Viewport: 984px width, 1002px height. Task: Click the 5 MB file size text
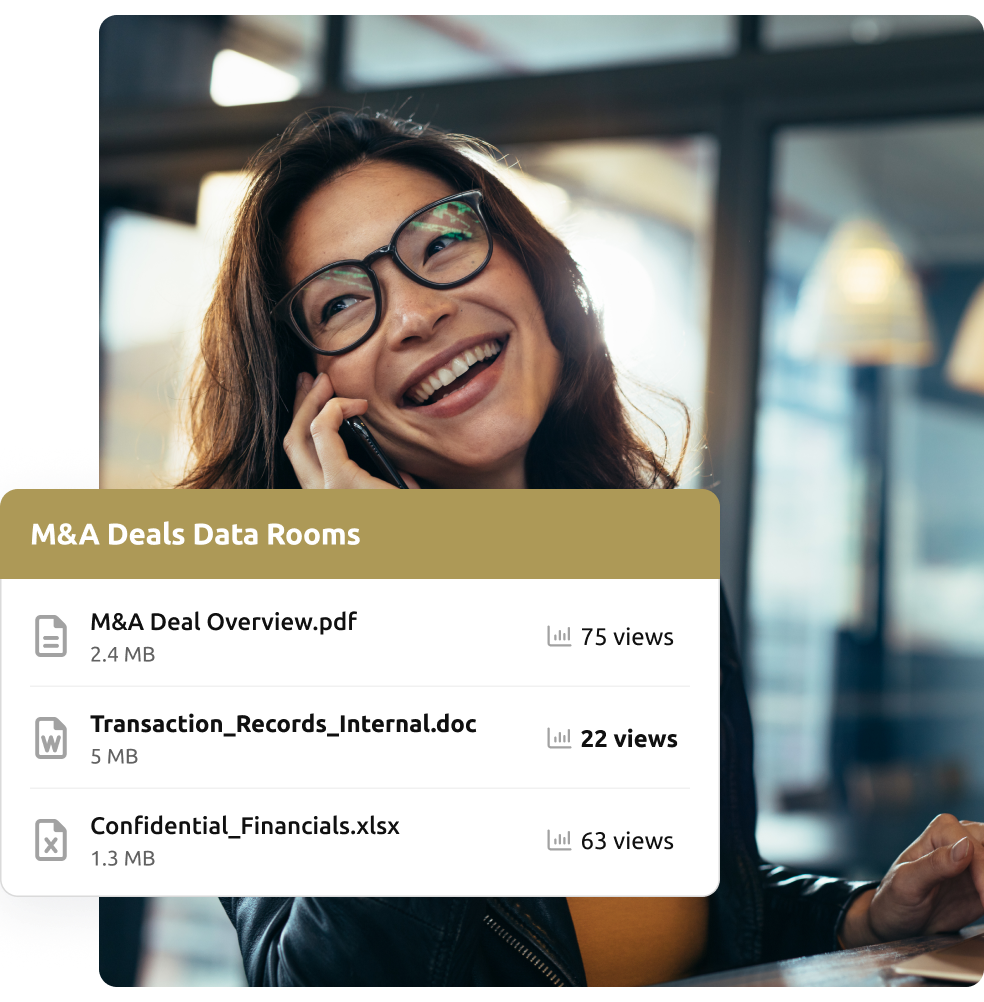coord(114,757)
